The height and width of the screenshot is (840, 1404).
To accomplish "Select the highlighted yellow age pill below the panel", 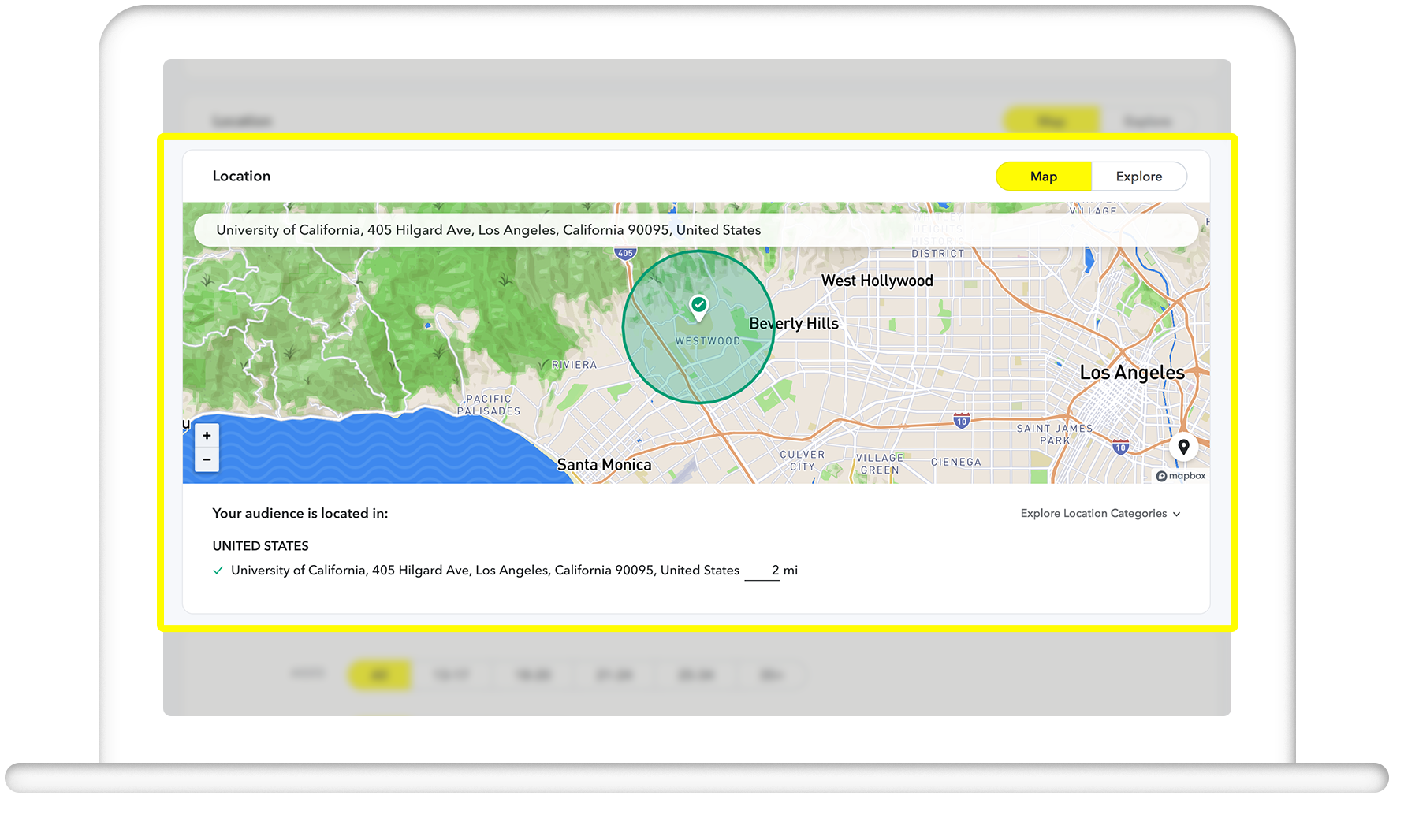I will tap(379, 675).
